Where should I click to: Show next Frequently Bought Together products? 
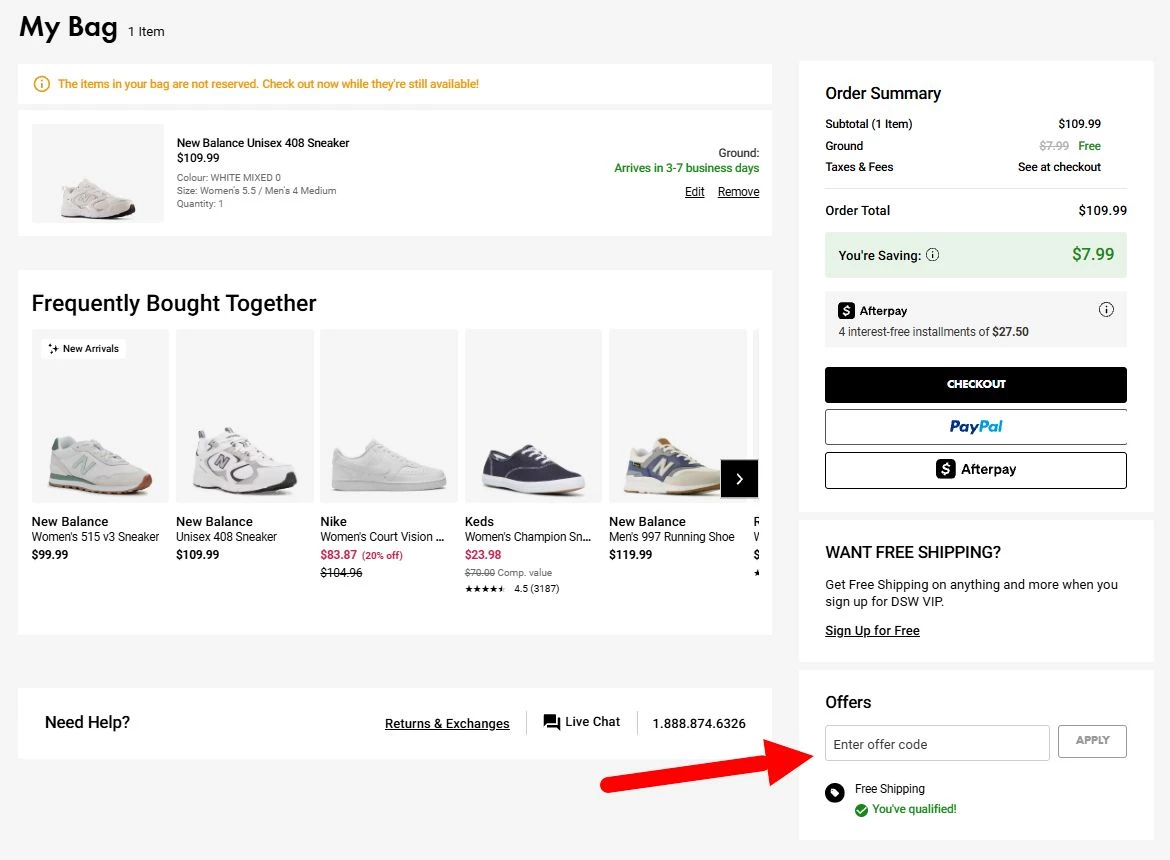[739, 479]
